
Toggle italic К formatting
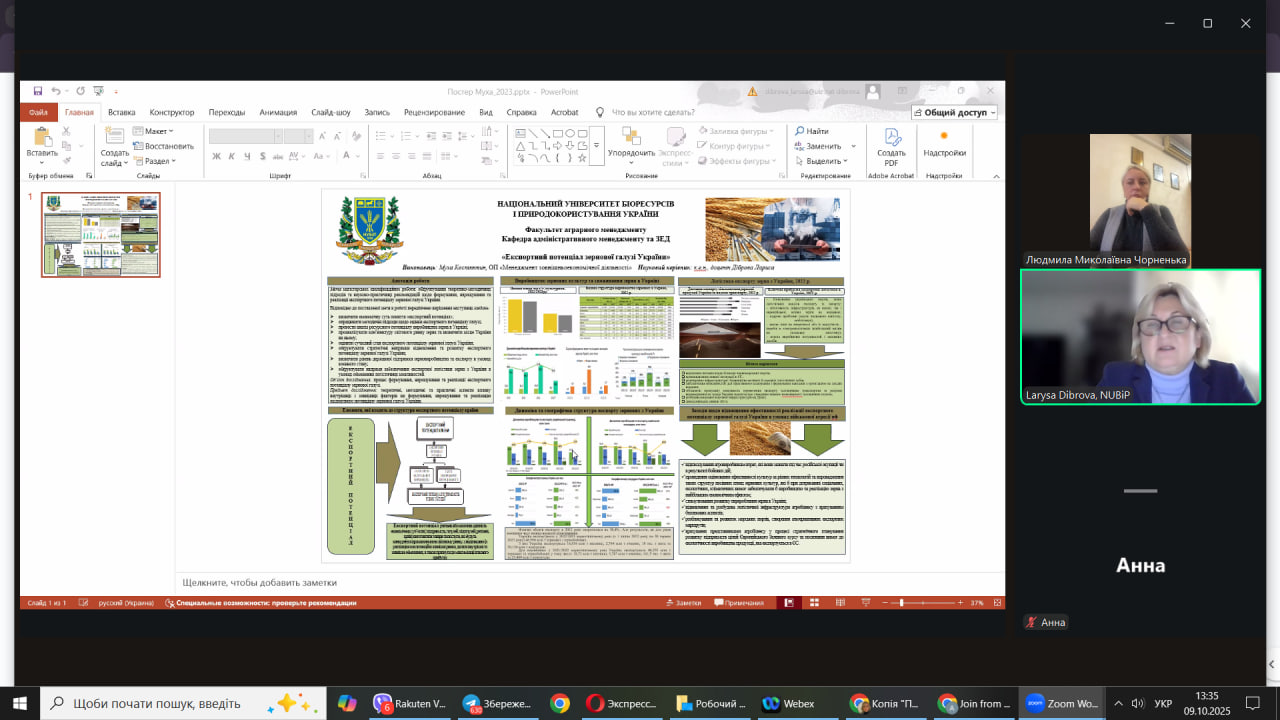pos(231,156)
